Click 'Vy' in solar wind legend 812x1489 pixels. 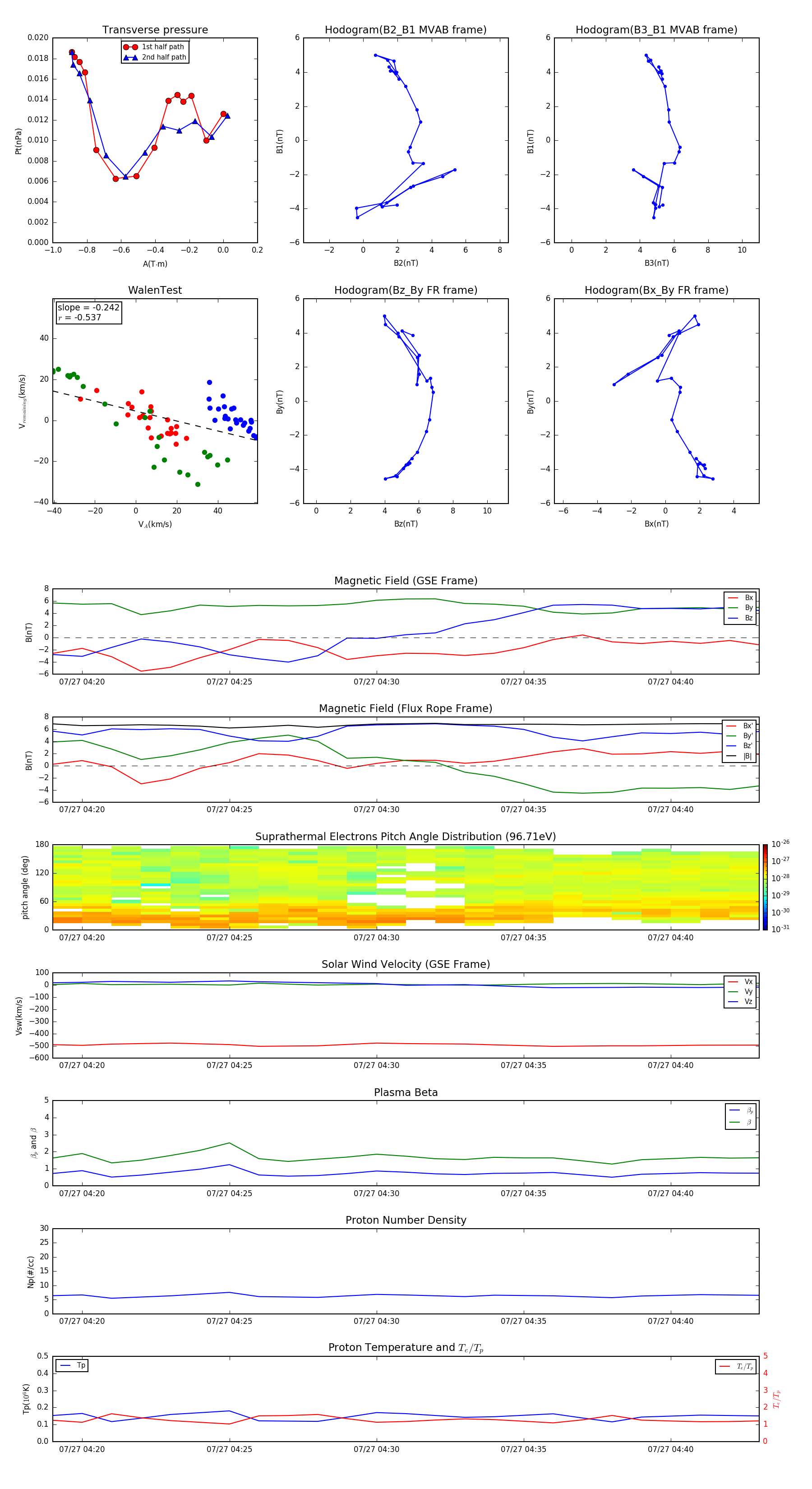click(748, 991)
